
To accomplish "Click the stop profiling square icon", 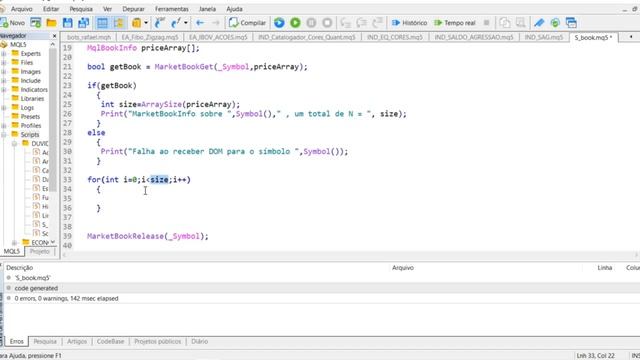I will [486, 23].
